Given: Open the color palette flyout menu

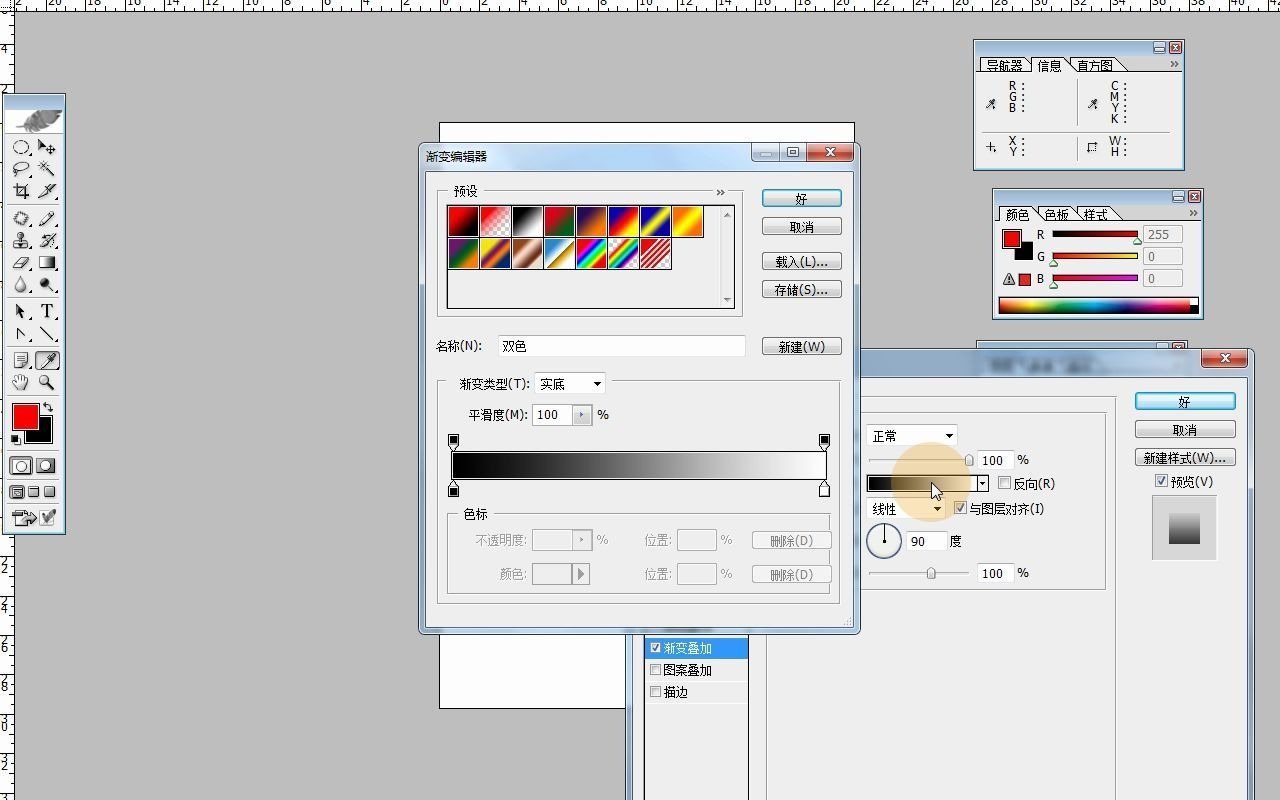Looking at the screenshot, I should click(x=1193, y=213).
